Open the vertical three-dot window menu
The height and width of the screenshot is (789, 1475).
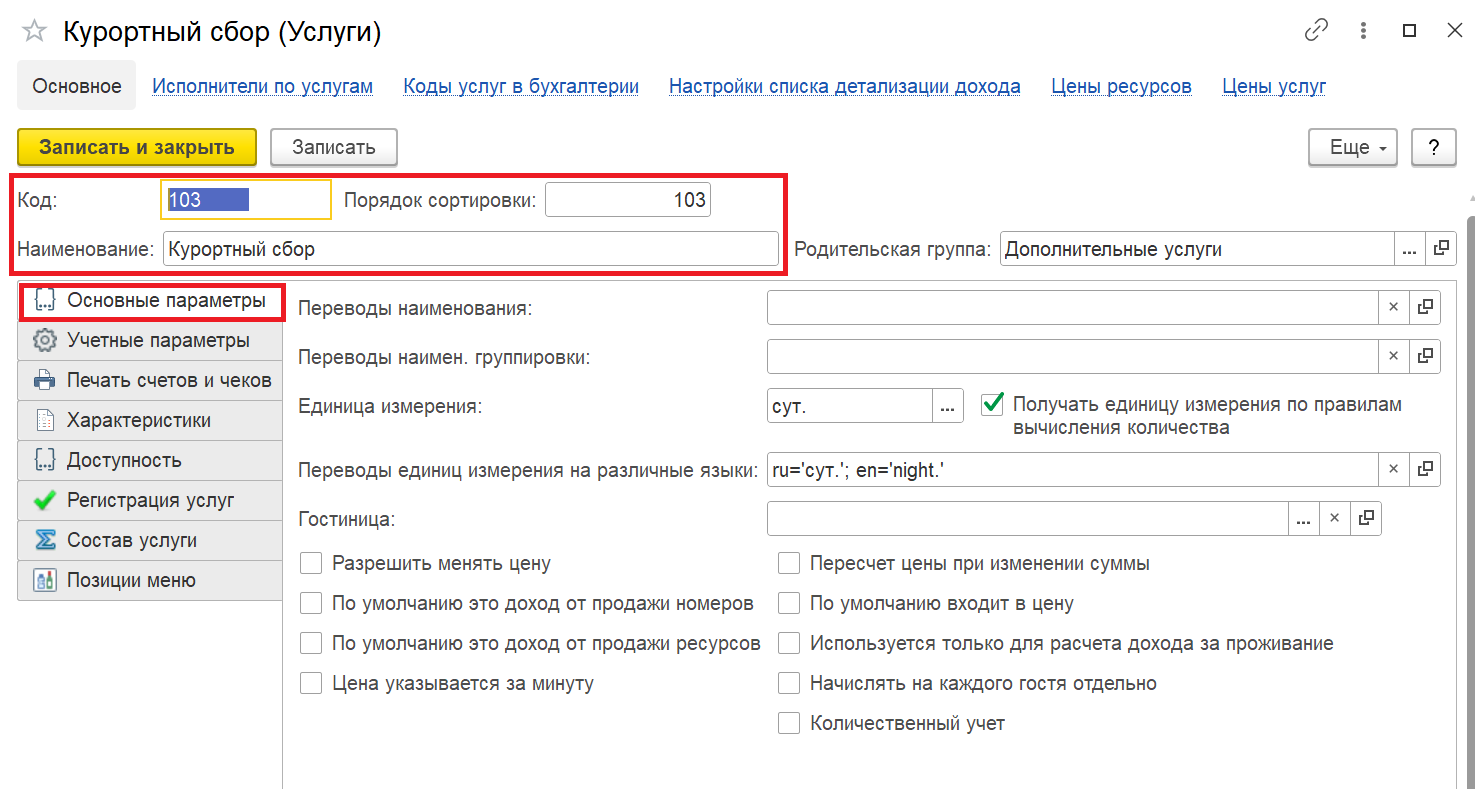[1364, 31]
